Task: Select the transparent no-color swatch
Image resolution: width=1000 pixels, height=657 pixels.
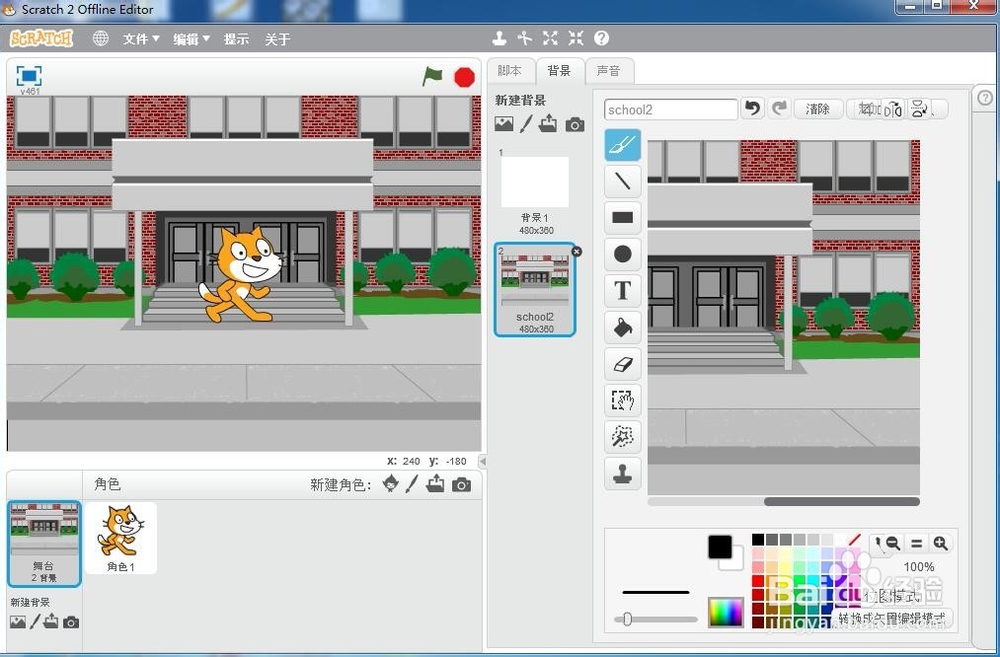Action: pyautogui.click(x=855, y=540)
